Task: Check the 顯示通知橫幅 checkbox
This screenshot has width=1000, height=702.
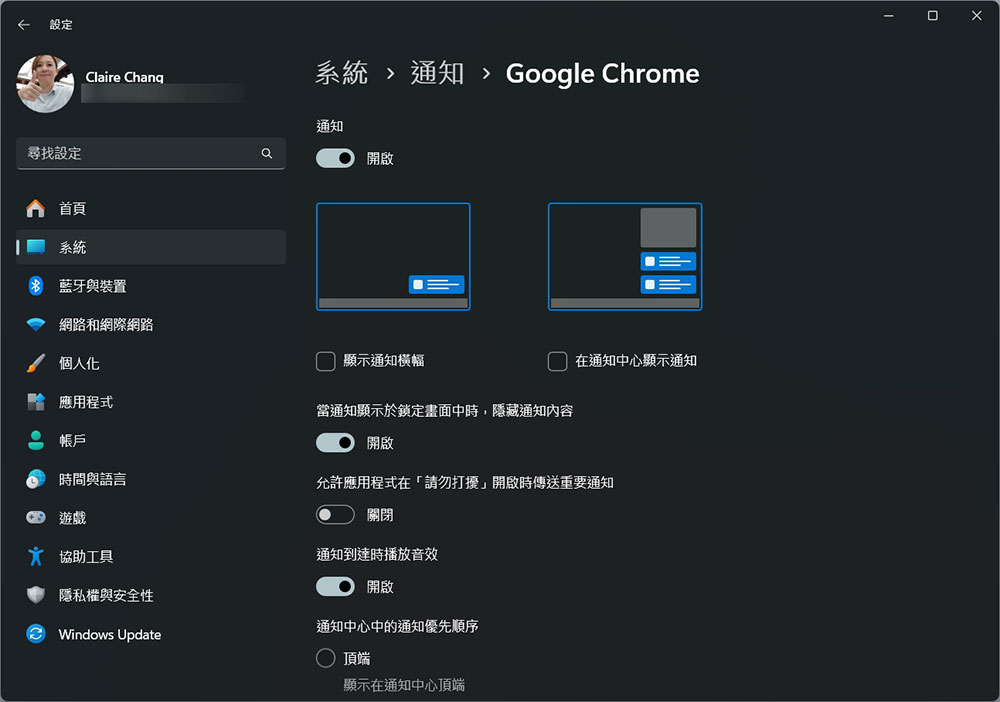Action: pos(326,361)
